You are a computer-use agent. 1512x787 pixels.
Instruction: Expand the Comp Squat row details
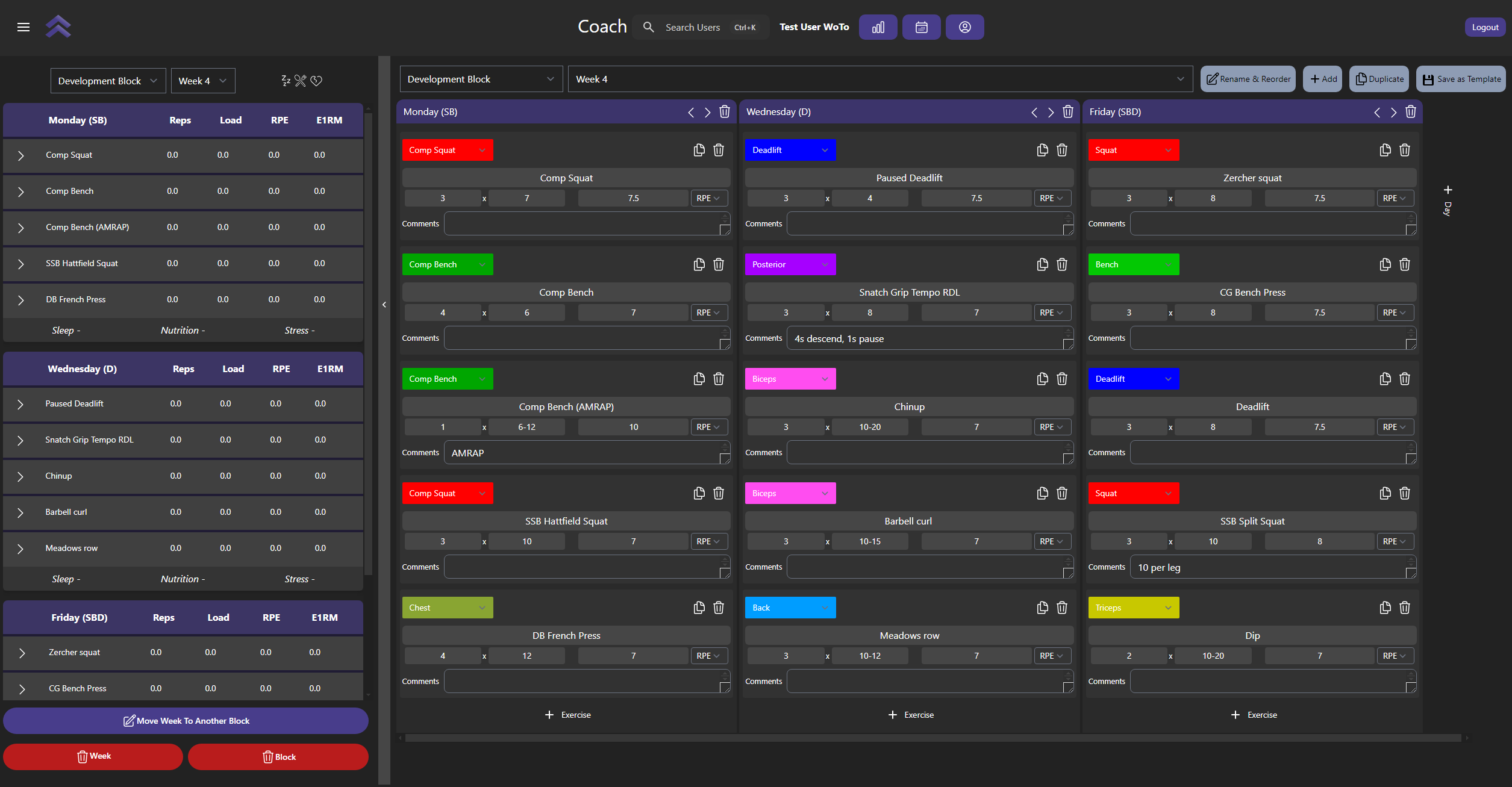coord(21,155)
